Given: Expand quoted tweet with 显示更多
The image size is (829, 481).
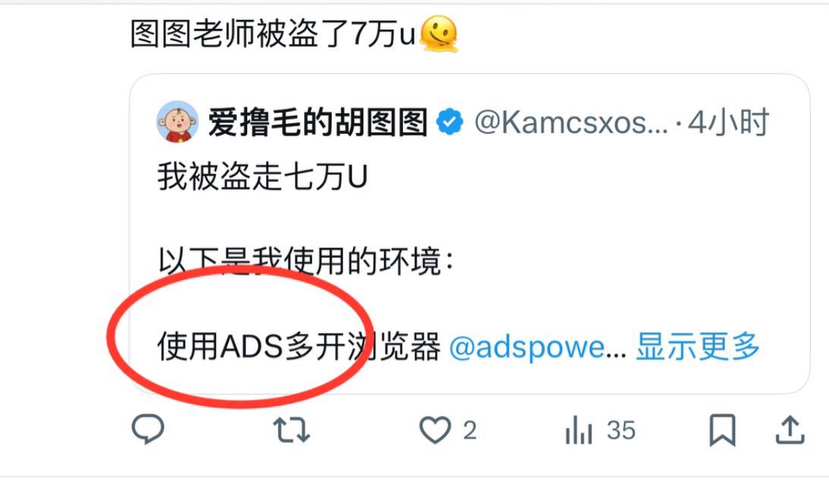Looking at the screenshot, I should coord(698,347).
